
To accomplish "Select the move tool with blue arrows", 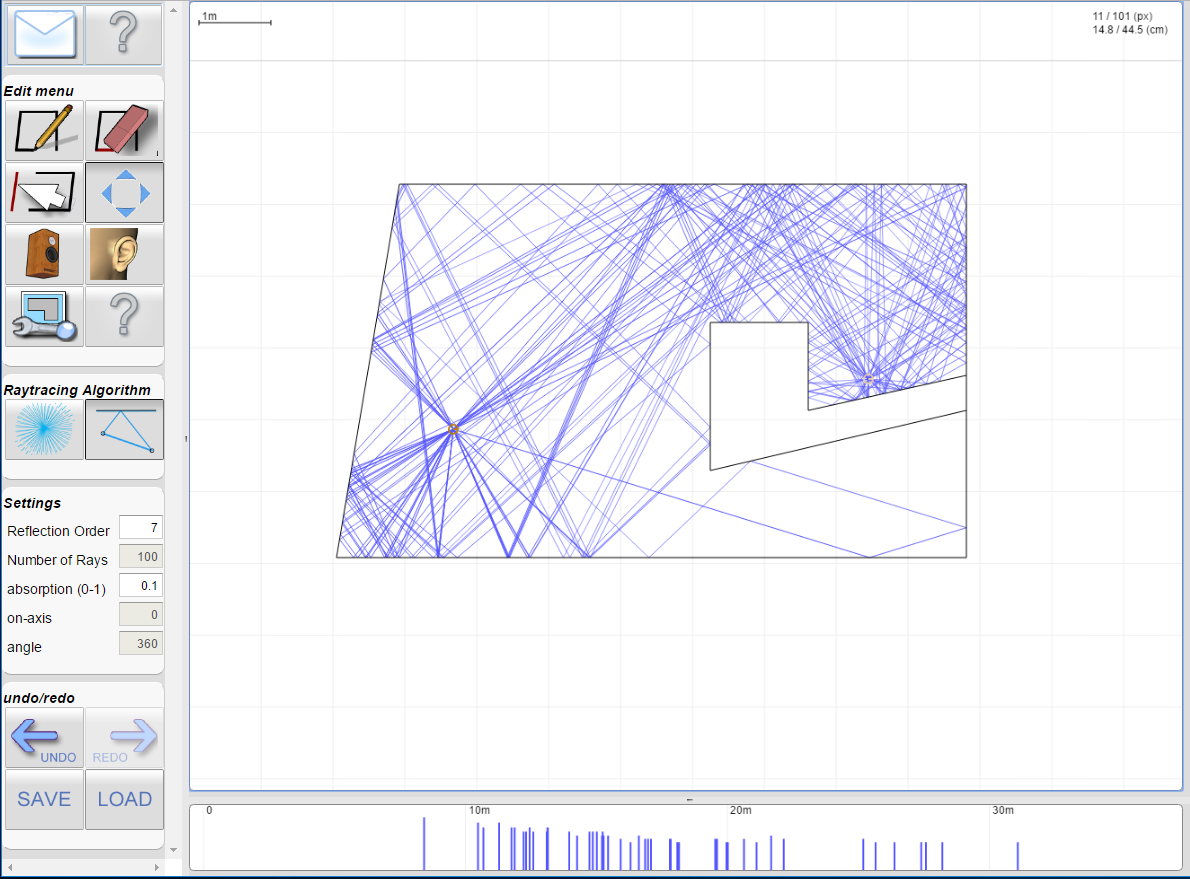I will point(124,192).
